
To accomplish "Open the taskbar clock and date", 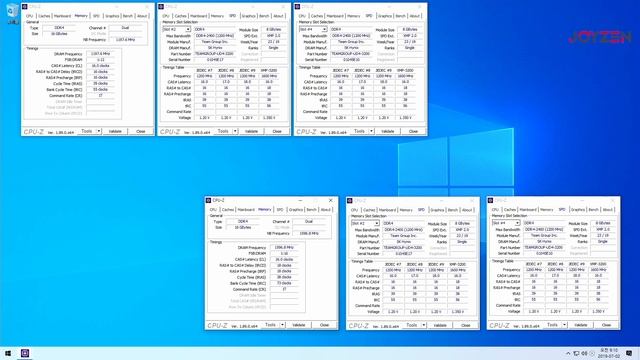I will tap(609, 353).
